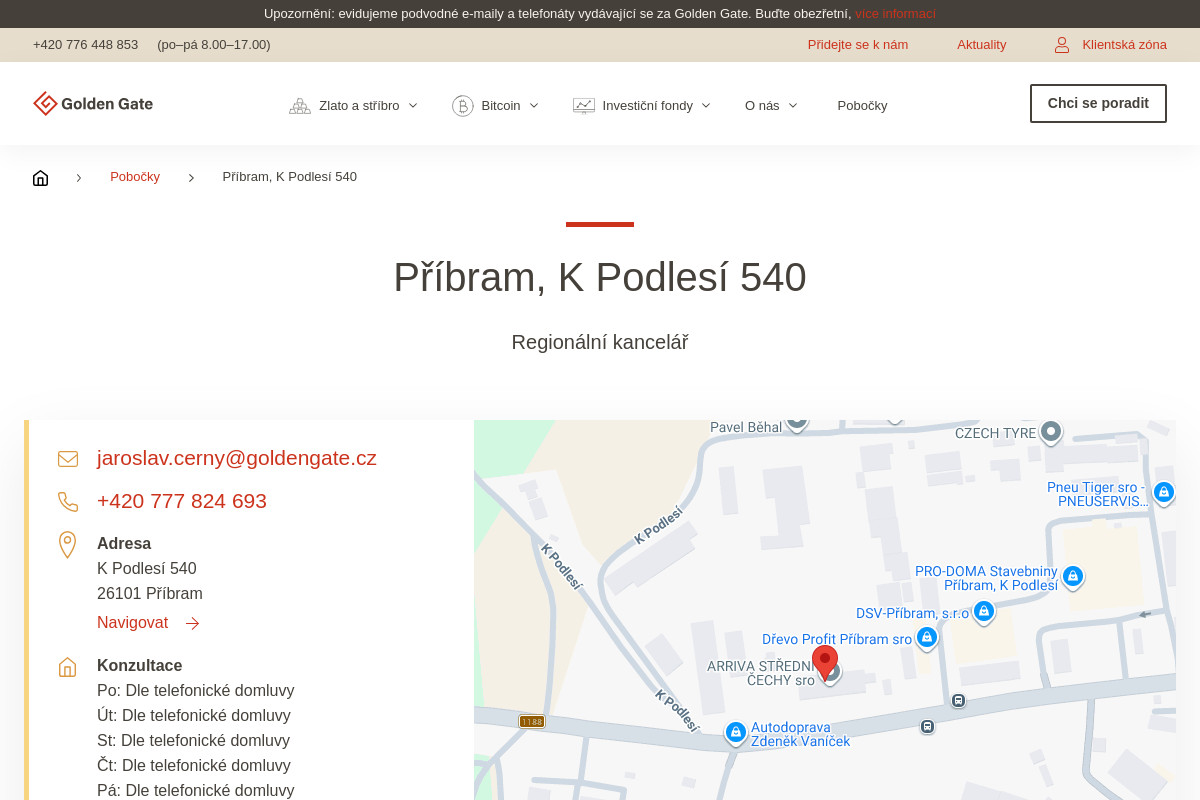Expand the Investiční fondy menu chevron

[706, 106]
